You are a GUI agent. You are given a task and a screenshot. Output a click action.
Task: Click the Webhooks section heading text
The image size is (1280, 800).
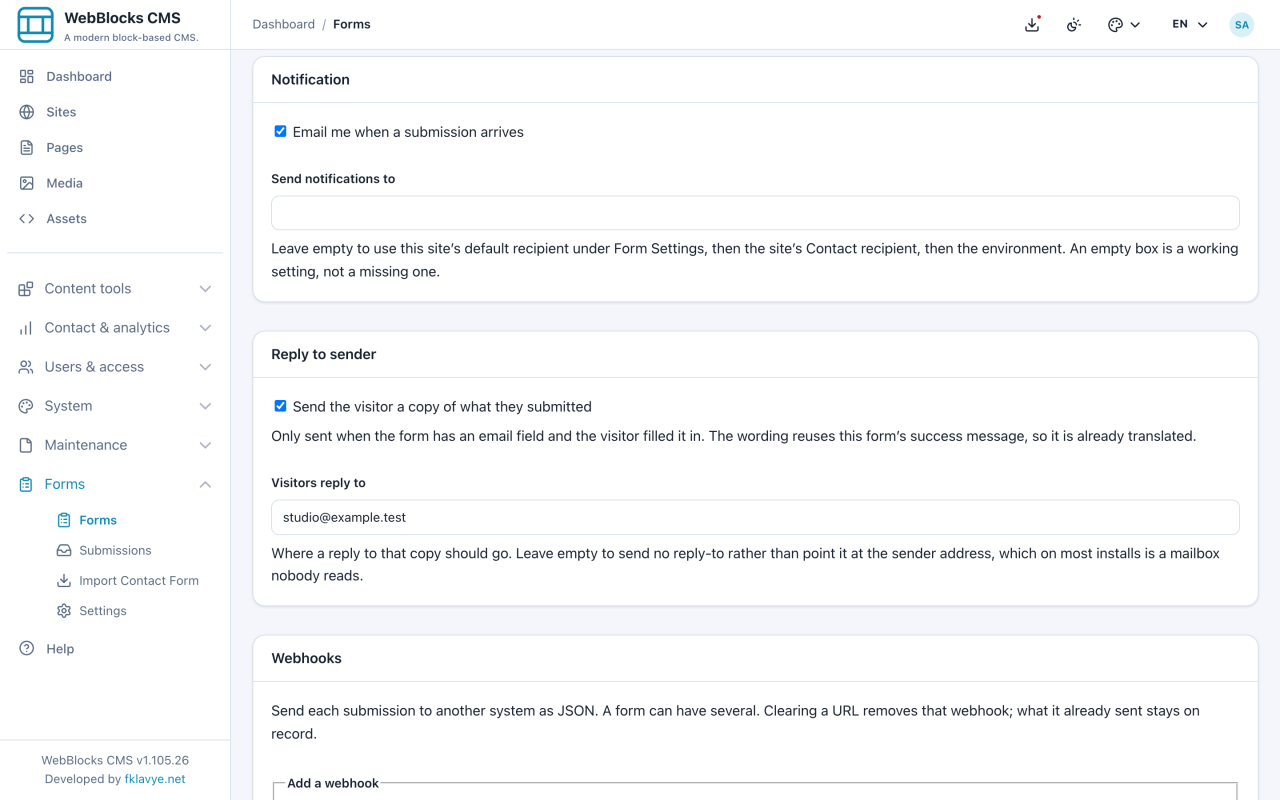(306, 658)
